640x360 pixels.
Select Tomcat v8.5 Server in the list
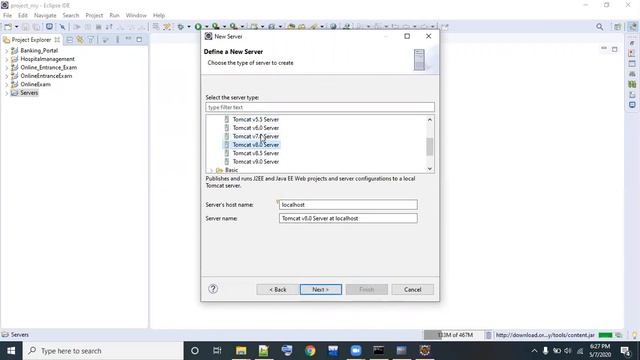tap(256, 153)
